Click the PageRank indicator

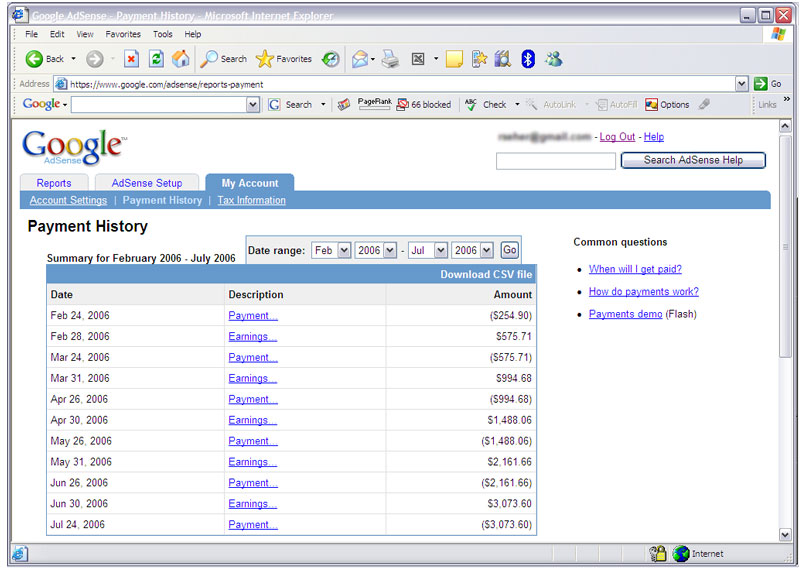click(x=374, y=104)
